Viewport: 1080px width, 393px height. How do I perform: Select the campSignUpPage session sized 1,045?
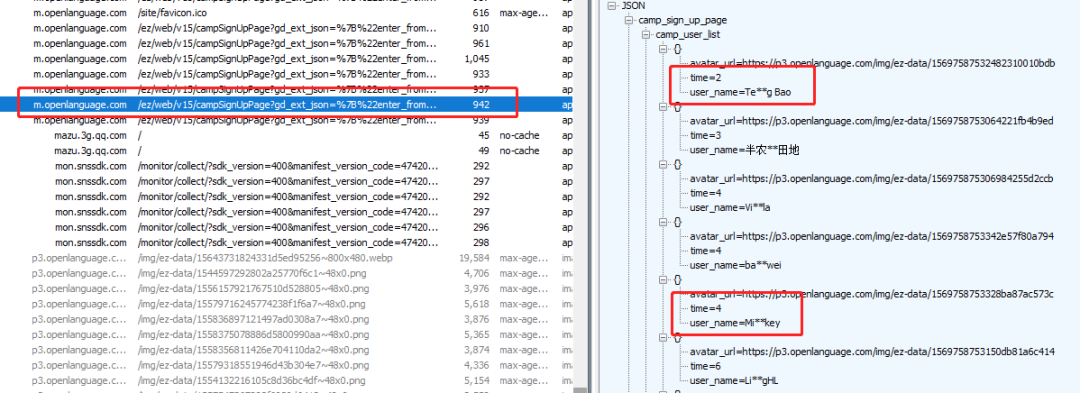point(286,59)
